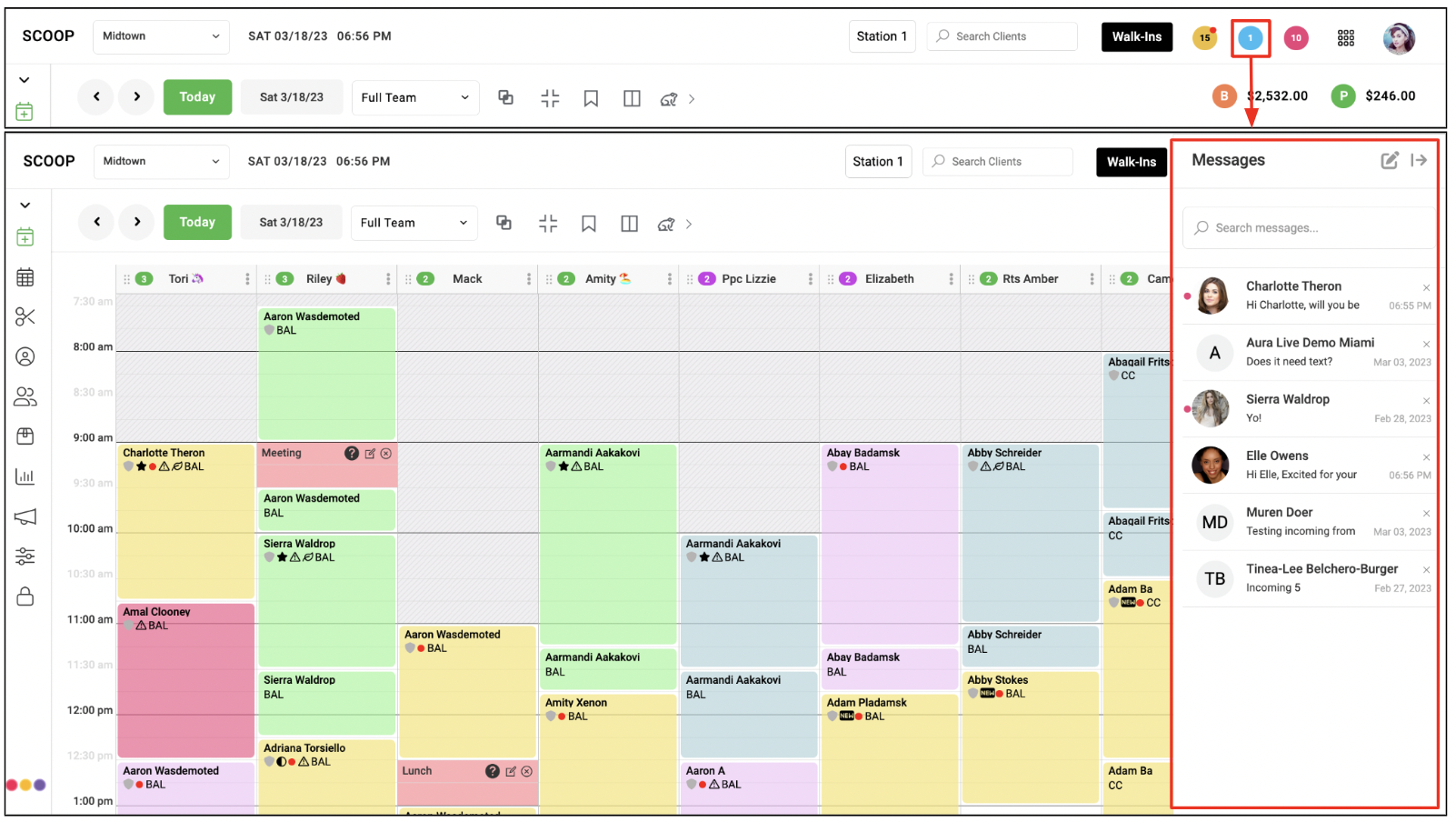Image resolution: width=1456 pixels, height=822 pixels.
Task: Click the red notification badge showing 10
Action: 1296,37
